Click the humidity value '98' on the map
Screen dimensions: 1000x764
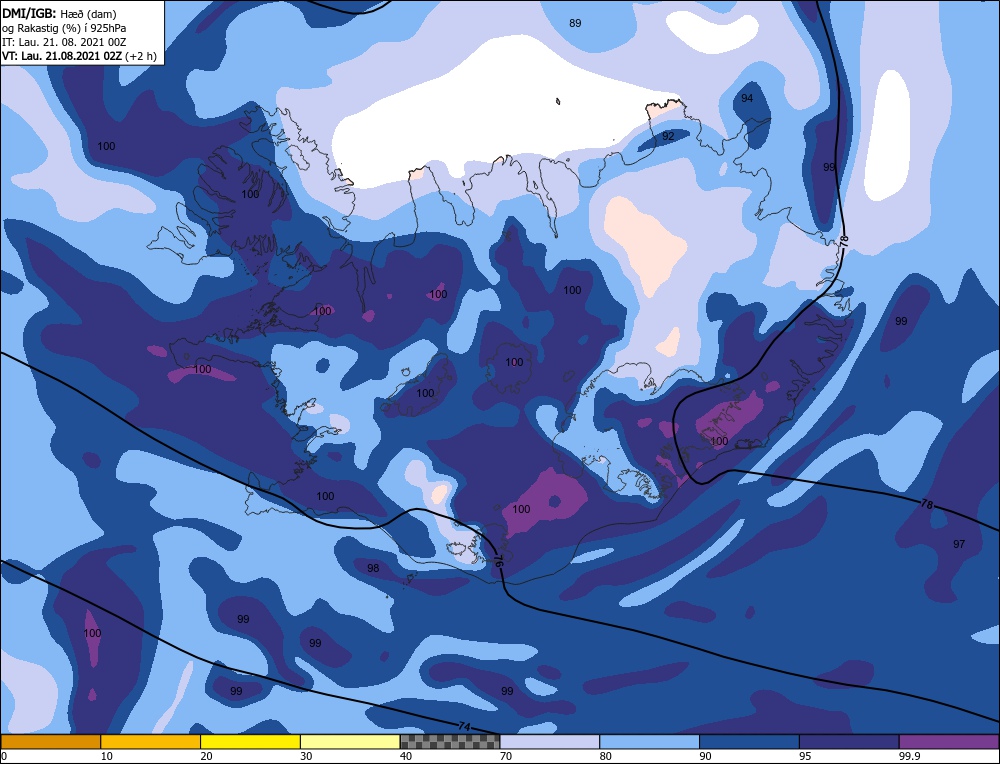373,568
